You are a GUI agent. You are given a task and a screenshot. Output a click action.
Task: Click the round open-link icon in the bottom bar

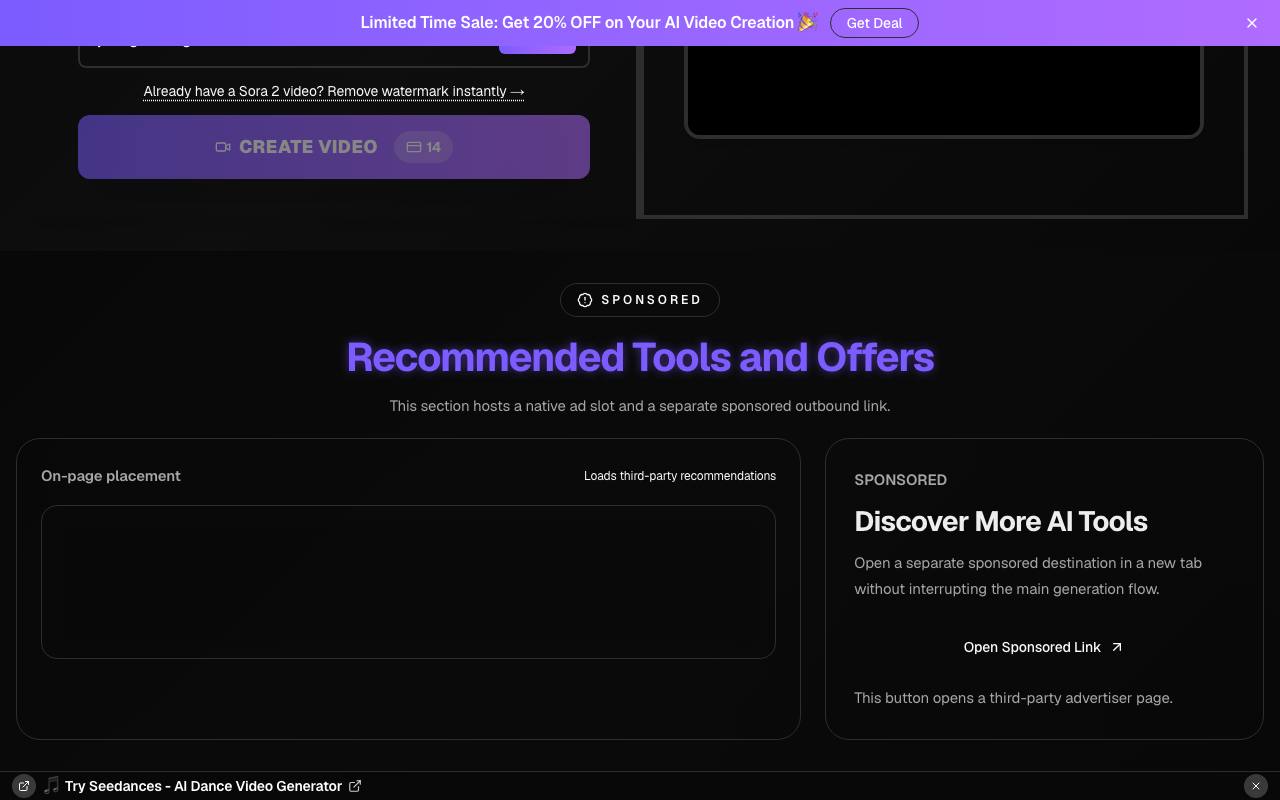(24, 786)
